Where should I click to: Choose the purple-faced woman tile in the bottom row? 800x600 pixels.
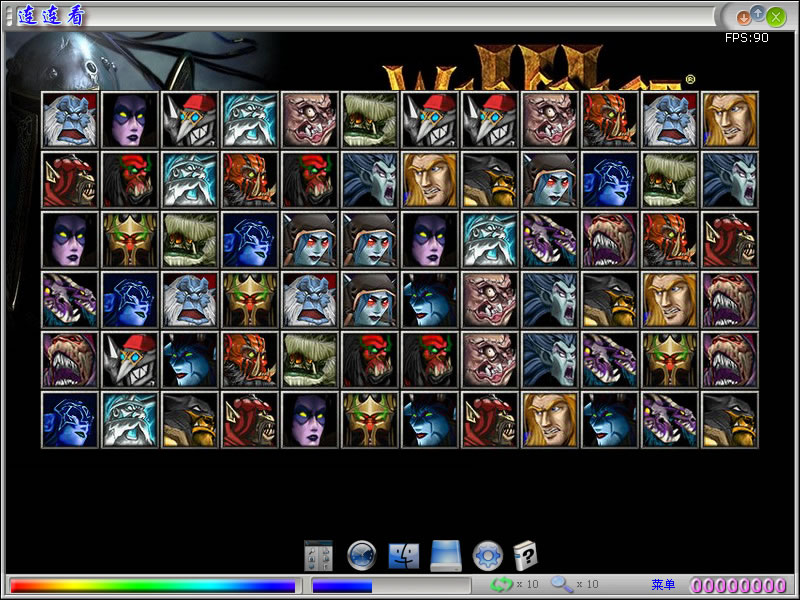[310, 420]
